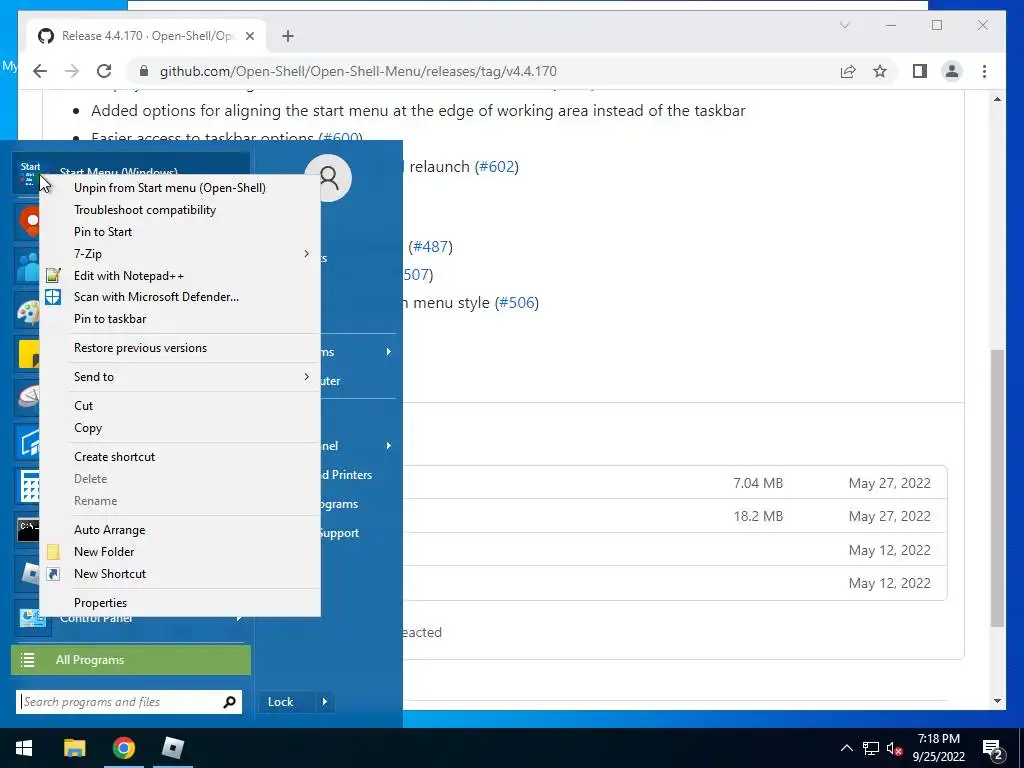Click the Notepad++ icon in context menu
Viewport: 1024px width, 768px height.
53,276
